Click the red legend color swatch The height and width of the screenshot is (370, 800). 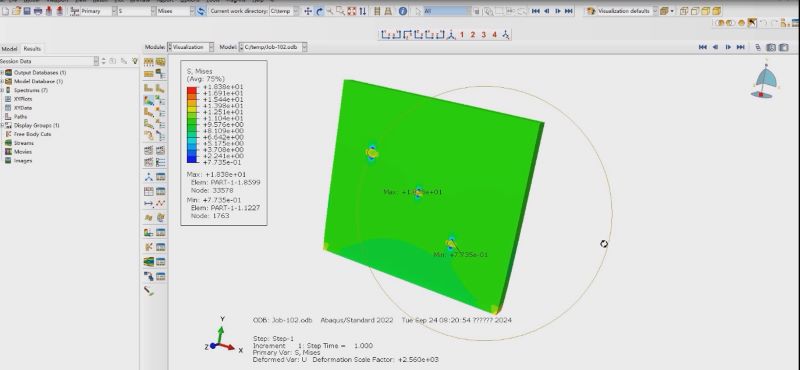click(192, 90)
